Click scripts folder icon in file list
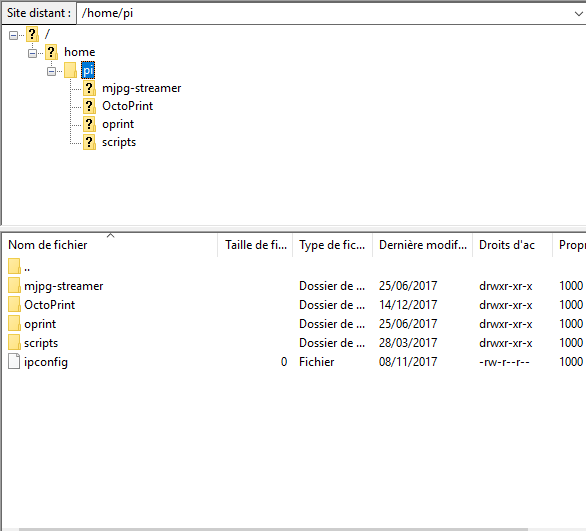 (14, 342)
